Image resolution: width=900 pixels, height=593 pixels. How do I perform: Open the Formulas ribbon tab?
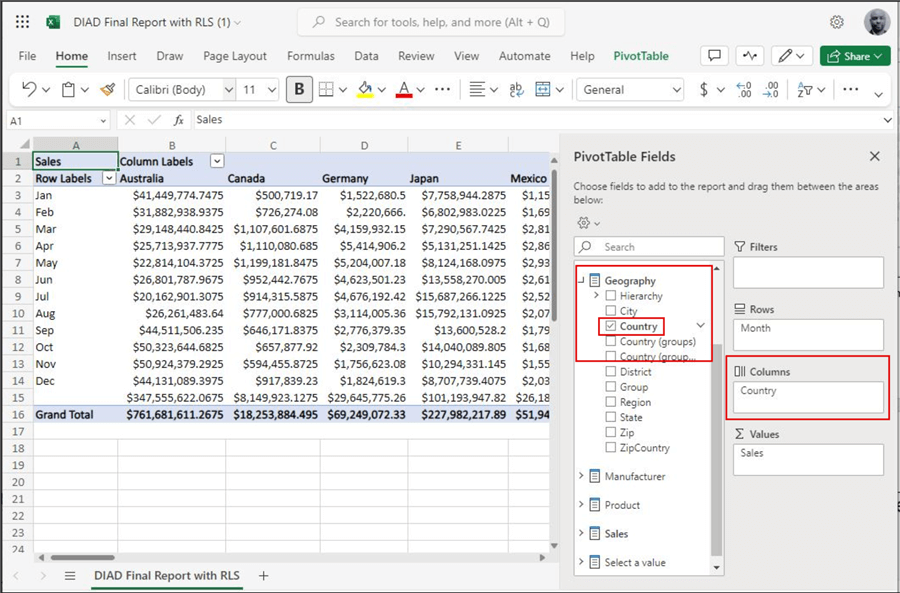[x=310, y=56]
